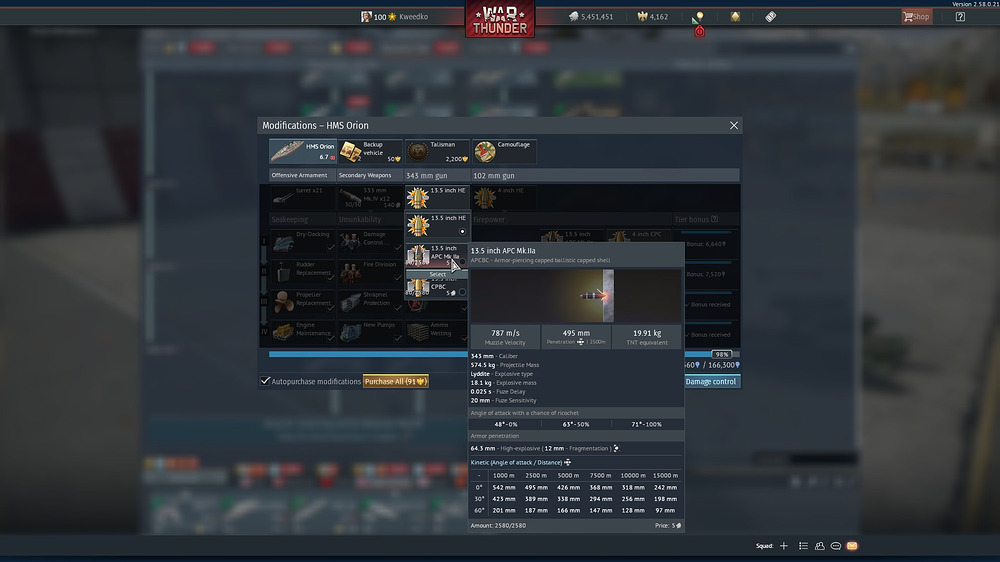
Task: Open the player profile avatar for Kweedko
Action: point(366,17)
